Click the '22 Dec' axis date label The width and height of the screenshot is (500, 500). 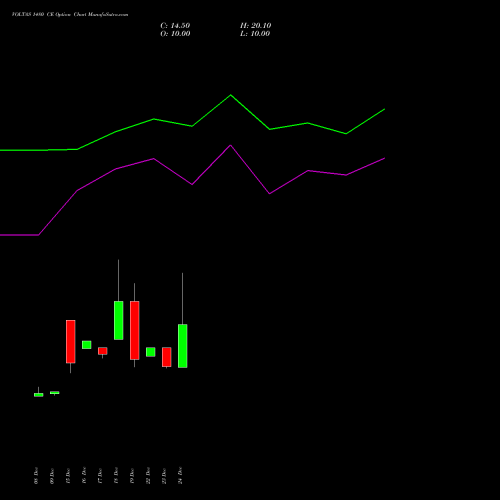pyautogui.click(x=148, y=475)
